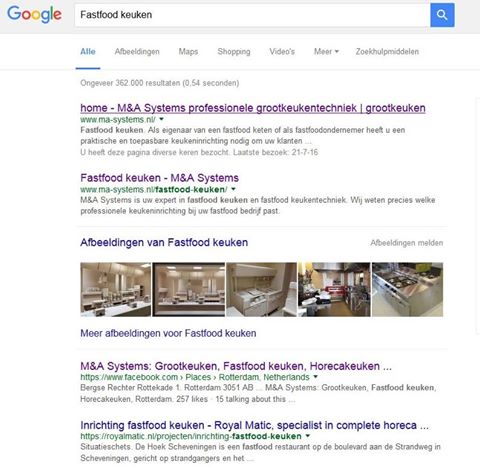Open the Shopping tab
The image size is (480, 476).
(x=234, y=52)
